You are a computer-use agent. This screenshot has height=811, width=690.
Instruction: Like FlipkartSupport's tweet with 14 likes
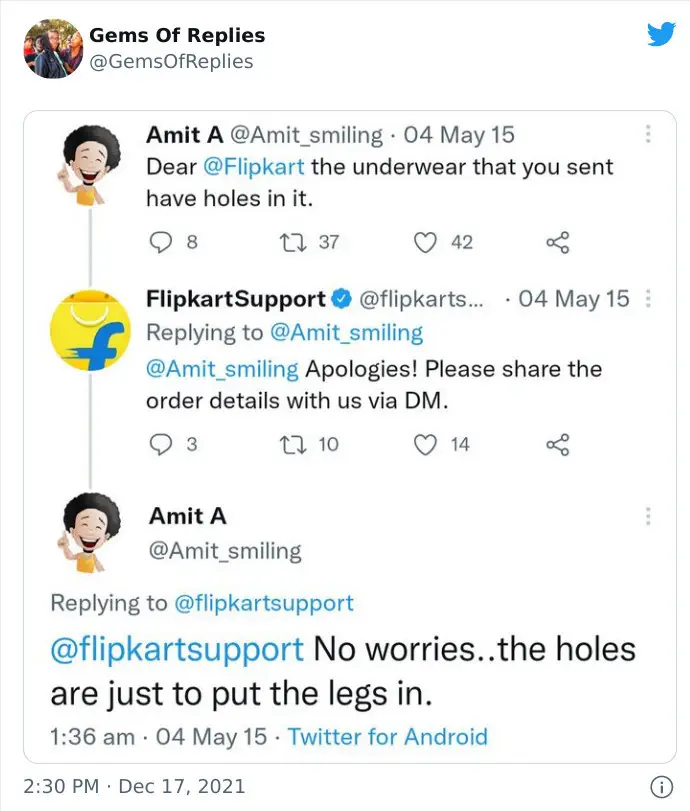[x=425, y=444]
